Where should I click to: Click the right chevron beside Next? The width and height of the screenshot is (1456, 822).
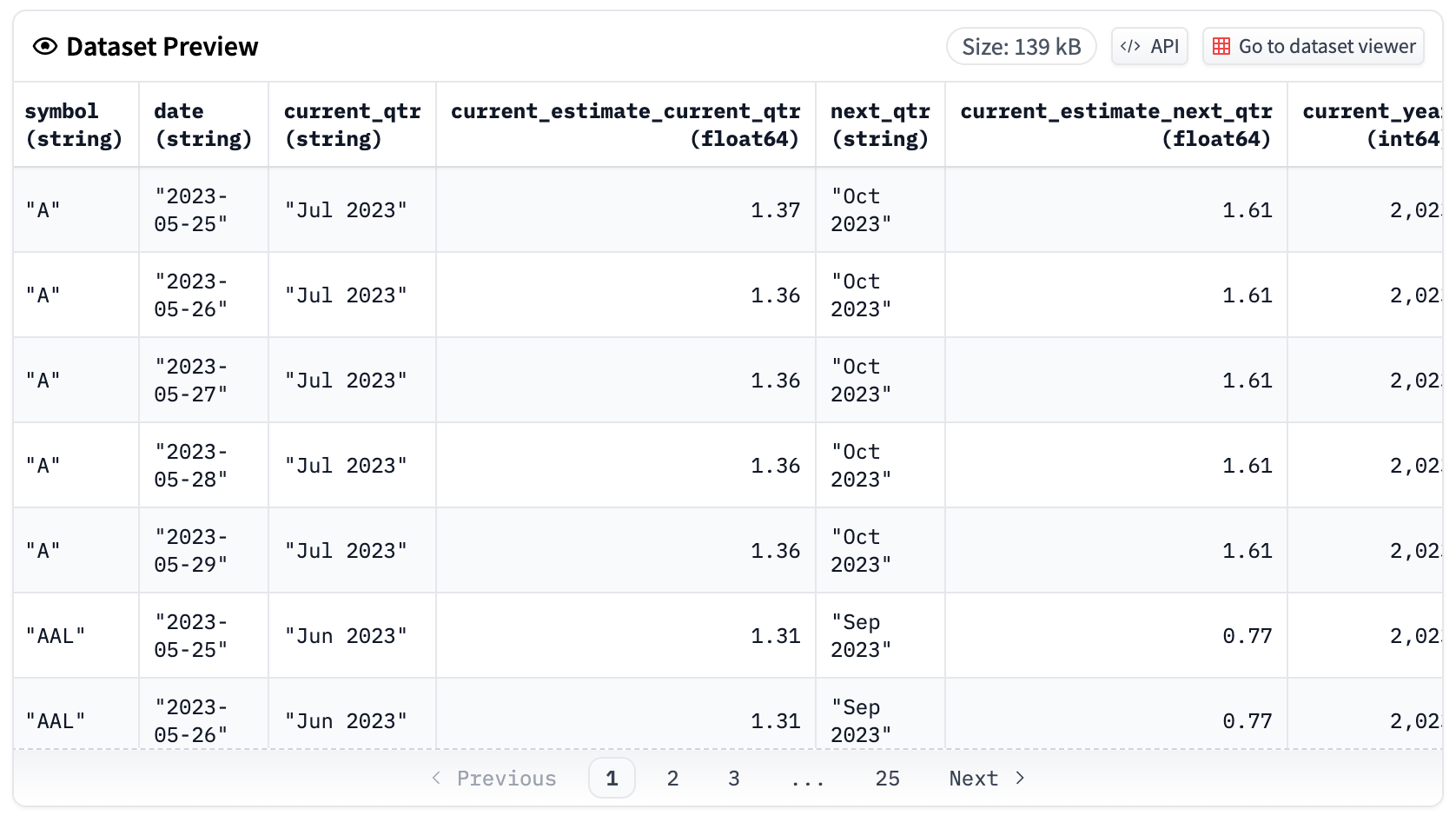1019,778
